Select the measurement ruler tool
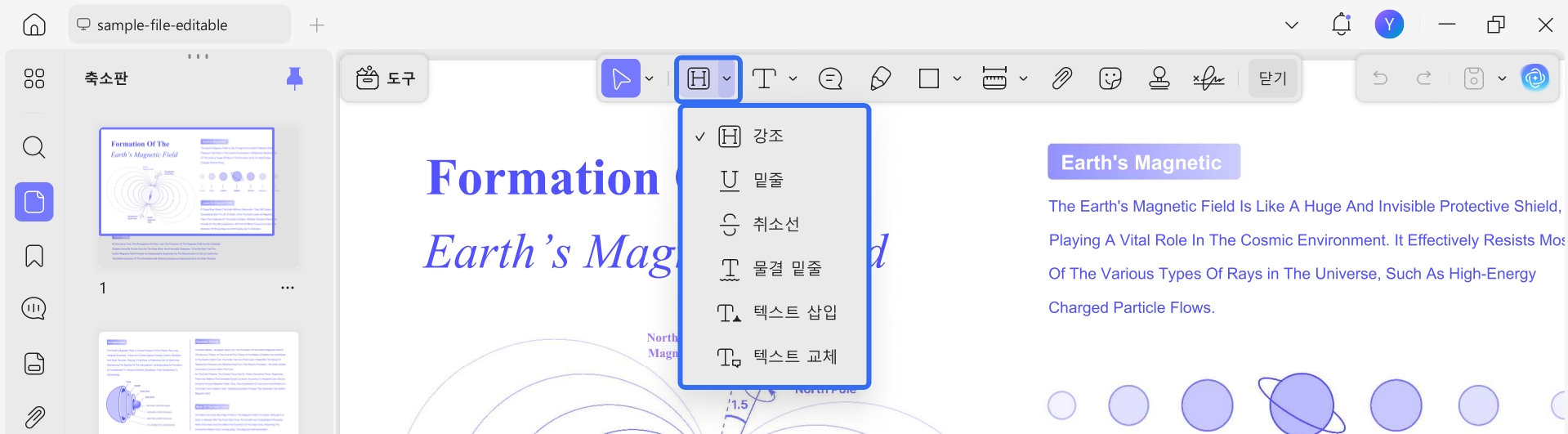This screenshot has width=1568, height=434. pos(994,78)
